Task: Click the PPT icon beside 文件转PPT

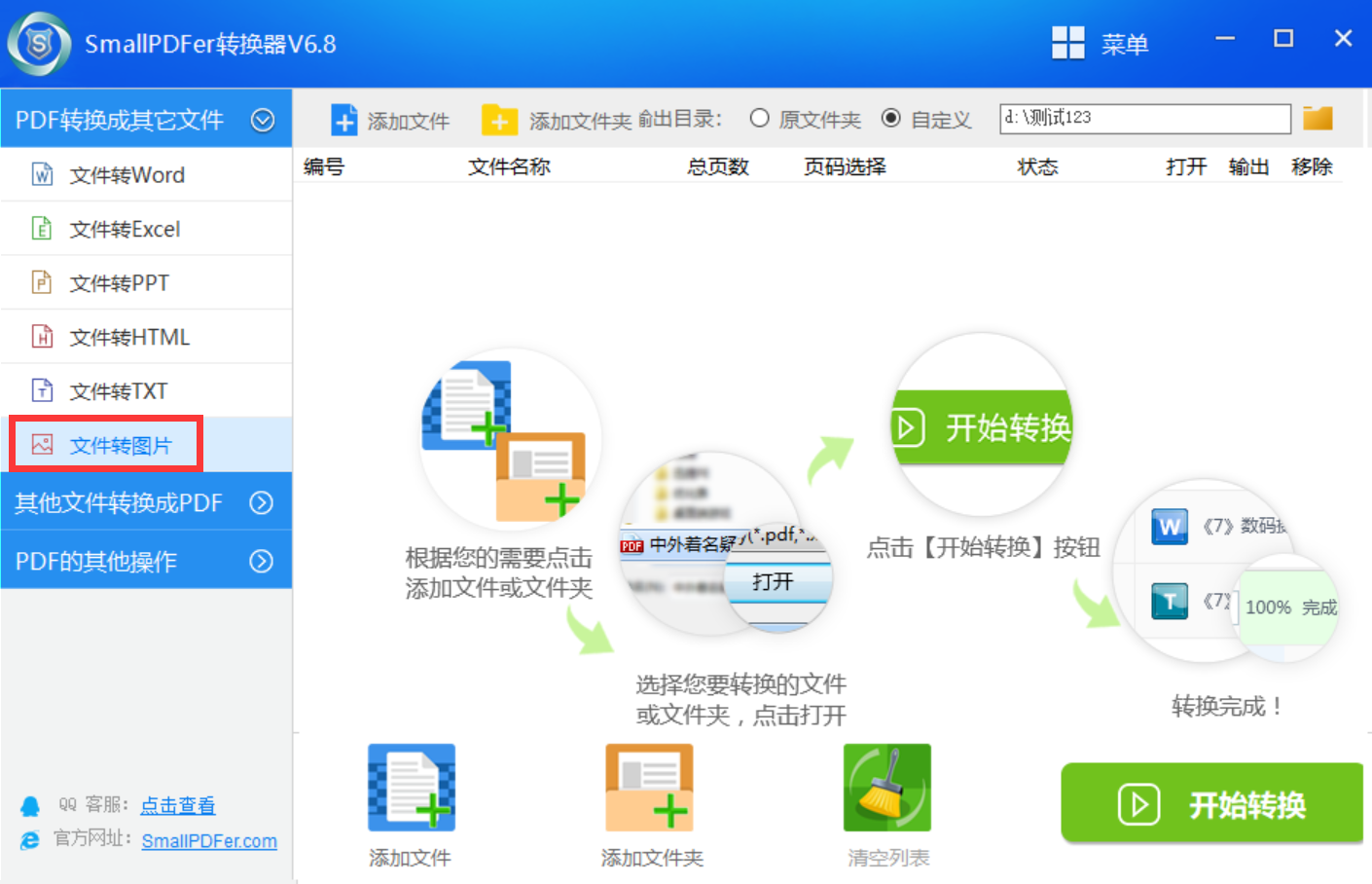Action: (x=42, y=282)
